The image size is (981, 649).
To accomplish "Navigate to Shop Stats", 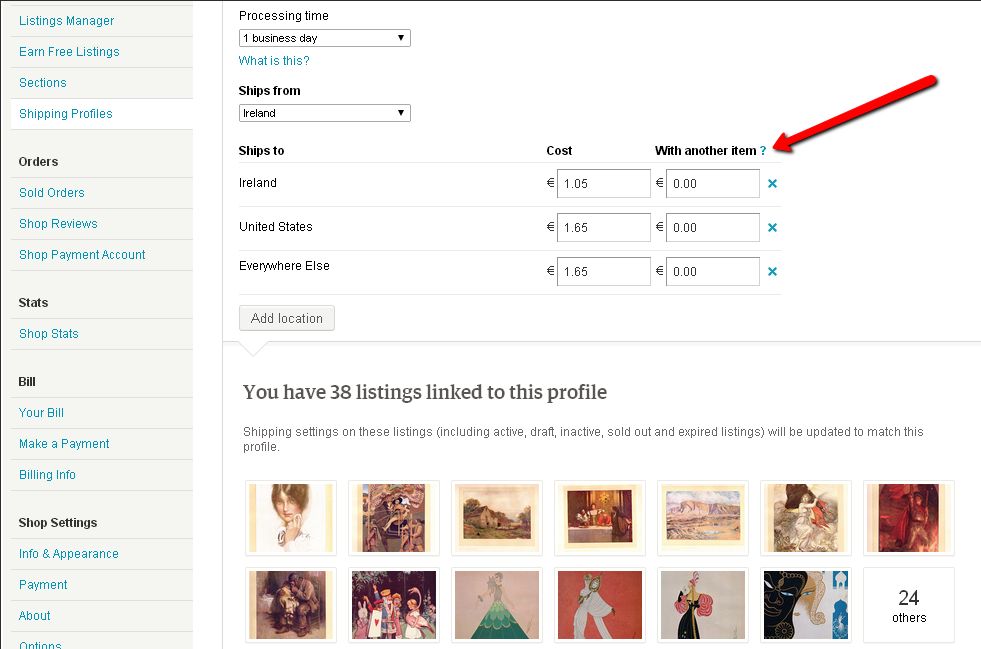I will pyautogui.click(x=49, y=334).
